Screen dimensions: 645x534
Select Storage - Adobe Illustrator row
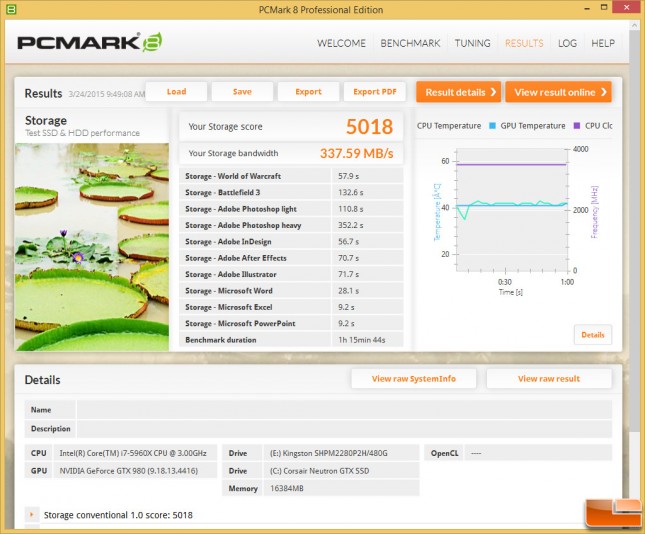(x=291, y=274)
